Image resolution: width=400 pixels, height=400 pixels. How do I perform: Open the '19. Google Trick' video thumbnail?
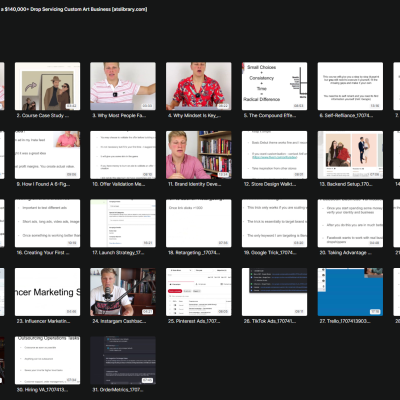274,223
